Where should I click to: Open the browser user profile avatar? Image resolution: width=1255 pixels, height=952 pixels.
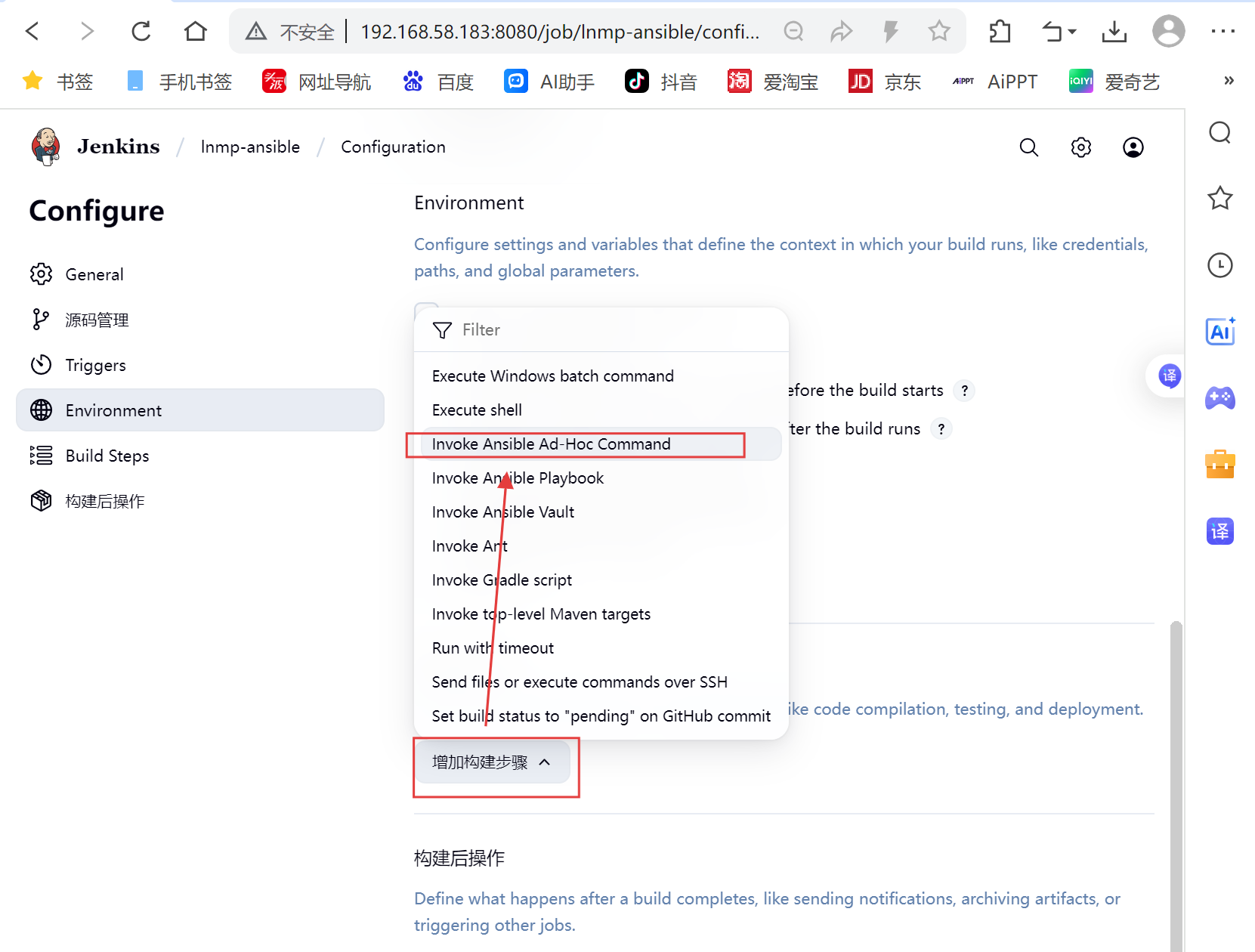(1168, 31)
